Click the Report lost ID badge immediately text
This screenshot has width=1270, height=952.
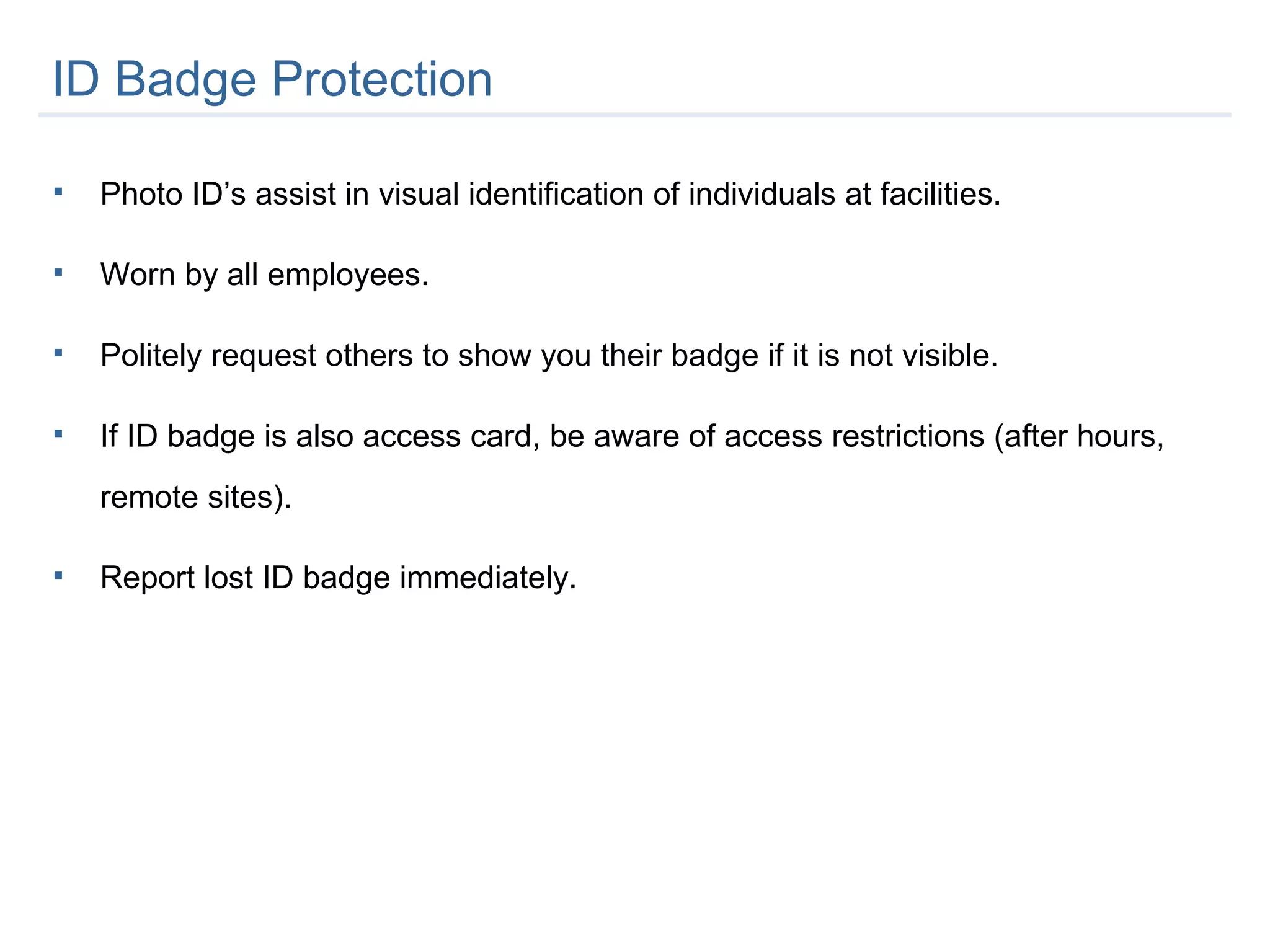pyautogui.click(x=339, y=578)
